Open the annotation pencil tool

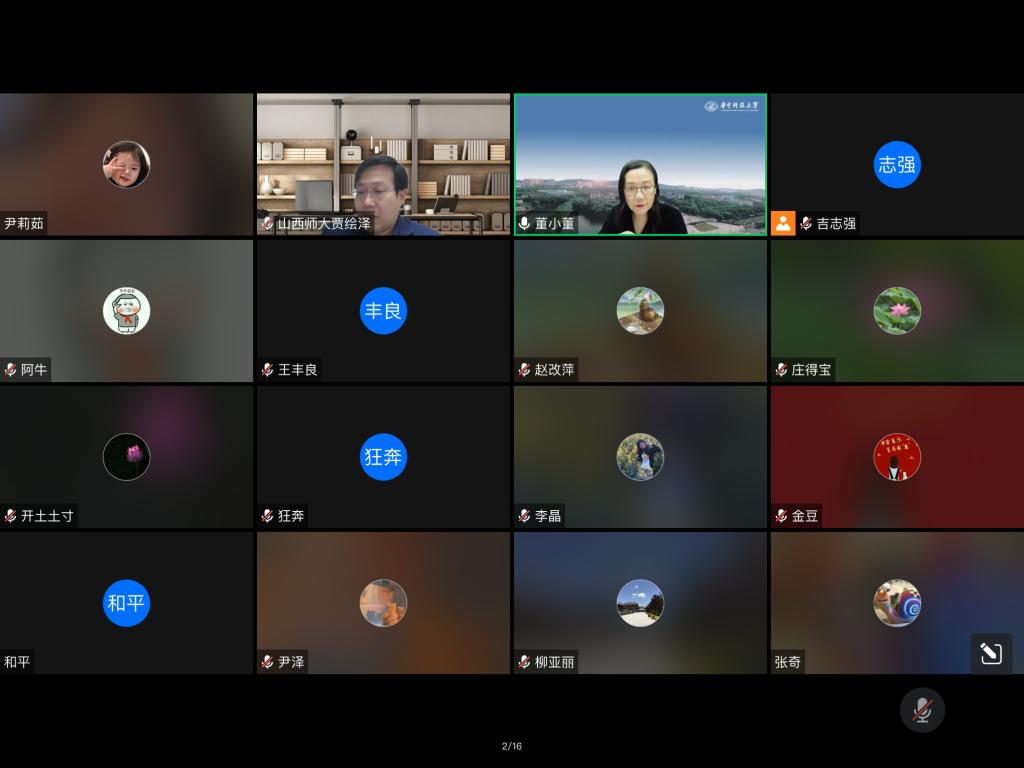click(x=991, y=654)
